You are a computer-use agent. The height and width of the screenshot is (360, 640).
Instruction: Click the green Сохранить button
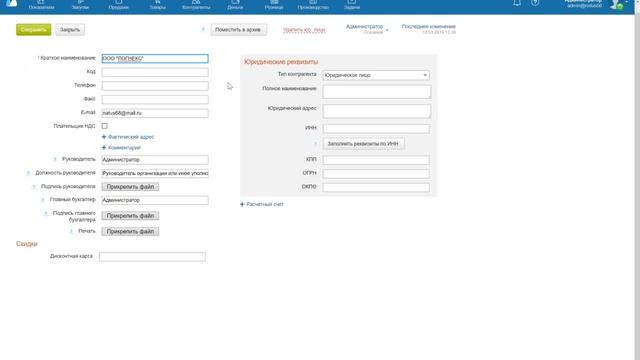coord(33,30)
